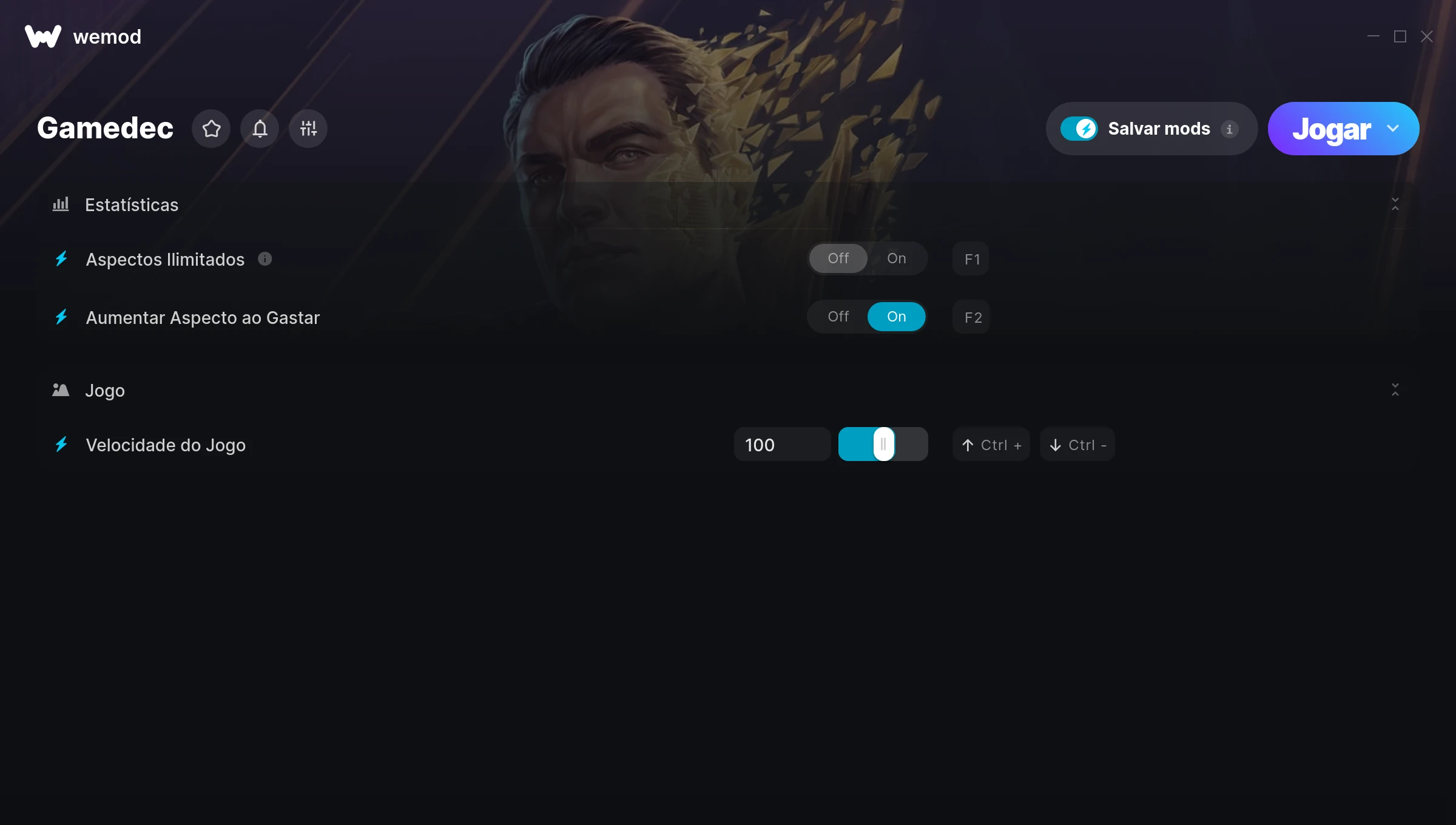Click the Ctrl + increase speed hotkey
1456x825 pixels.
991,445
